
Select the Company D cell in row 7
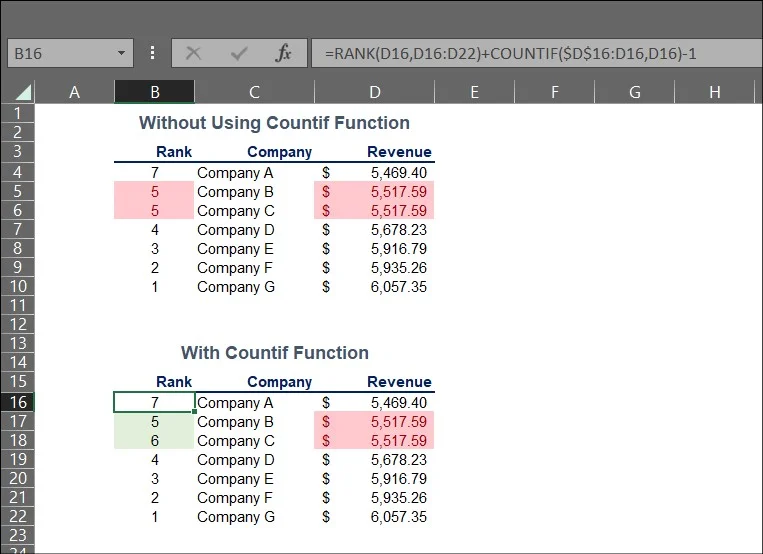(x=236, y=230)
